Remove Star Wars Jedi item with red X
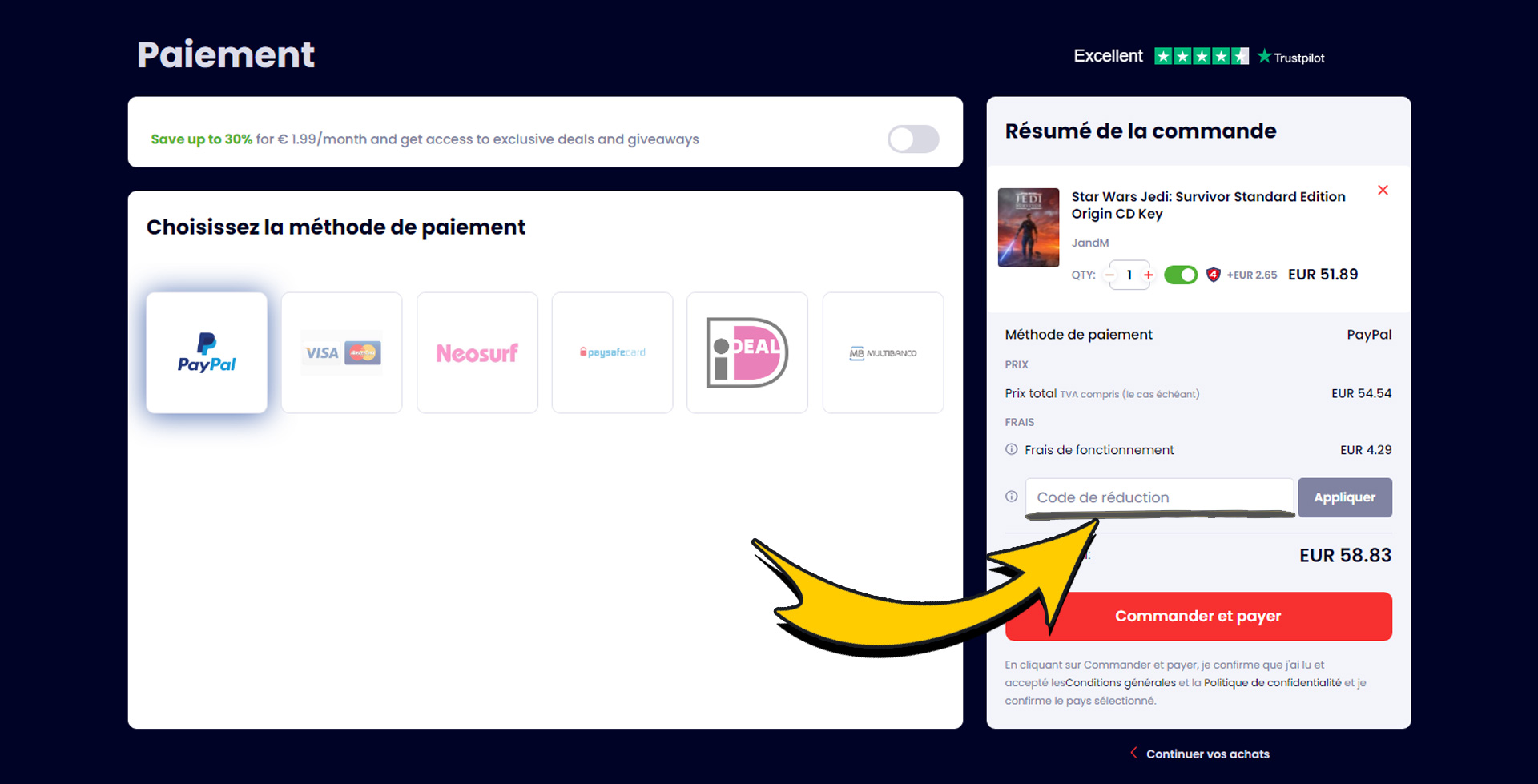This screenshot has width=1538, height=784. [1383, 191]
